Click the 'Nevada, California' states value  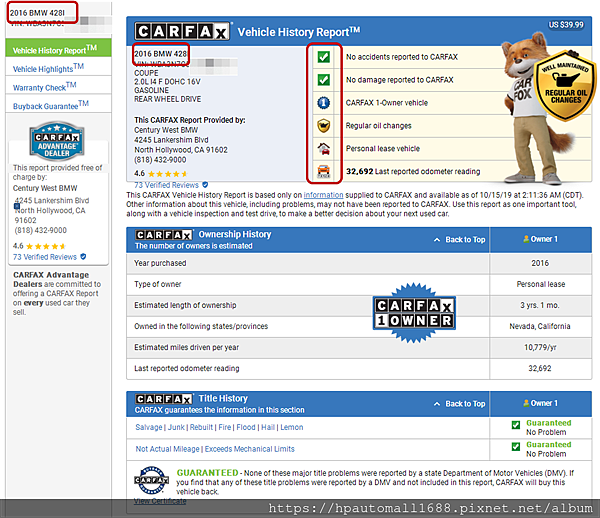[x=540, y=326]
